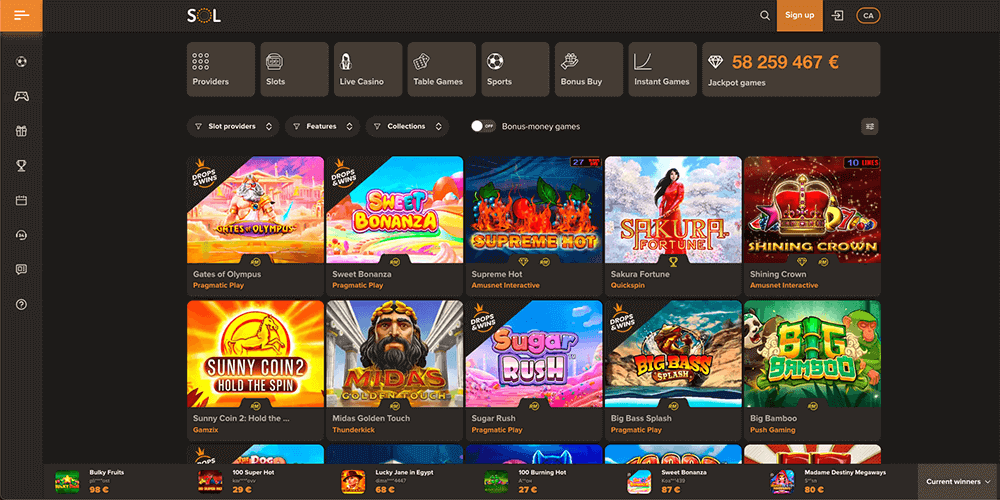
Task: Open the Shining Crown game thumbnail
Action: click(812, 210)
